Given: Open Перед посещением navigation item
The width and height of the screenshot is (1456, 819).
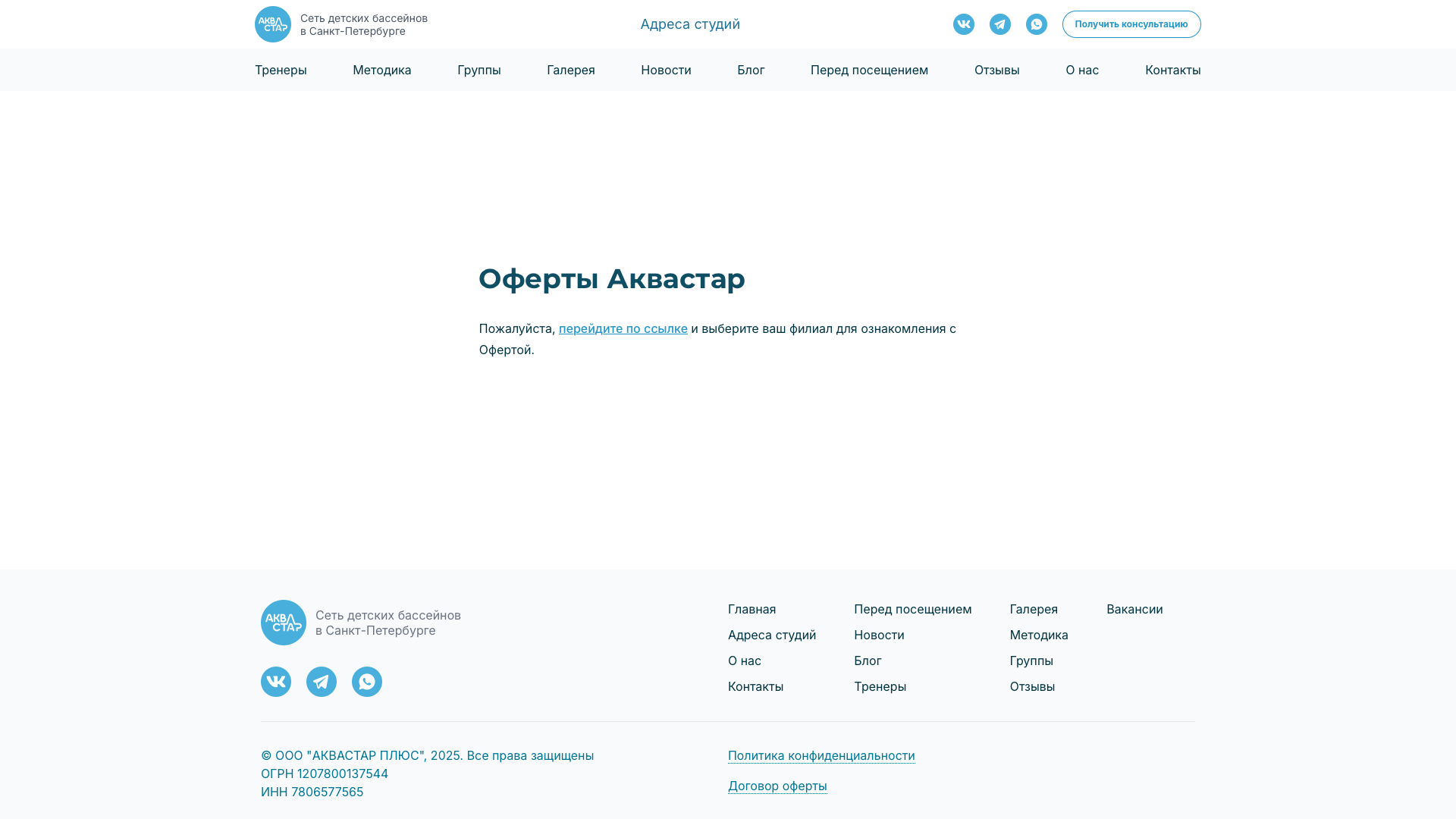Looking at the screenshot, I should (x=869, y=70).
